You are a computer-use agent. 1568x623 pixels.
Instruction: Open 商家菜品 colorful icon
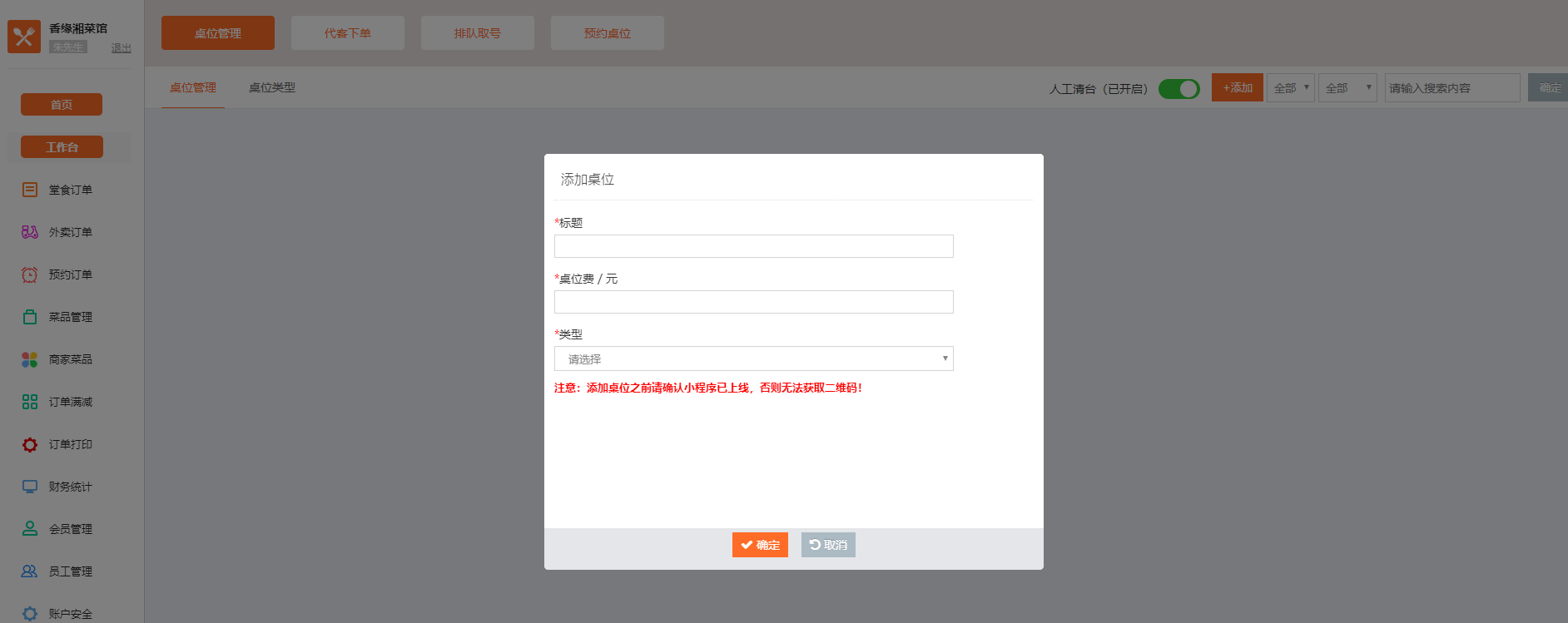click(30, 359)
